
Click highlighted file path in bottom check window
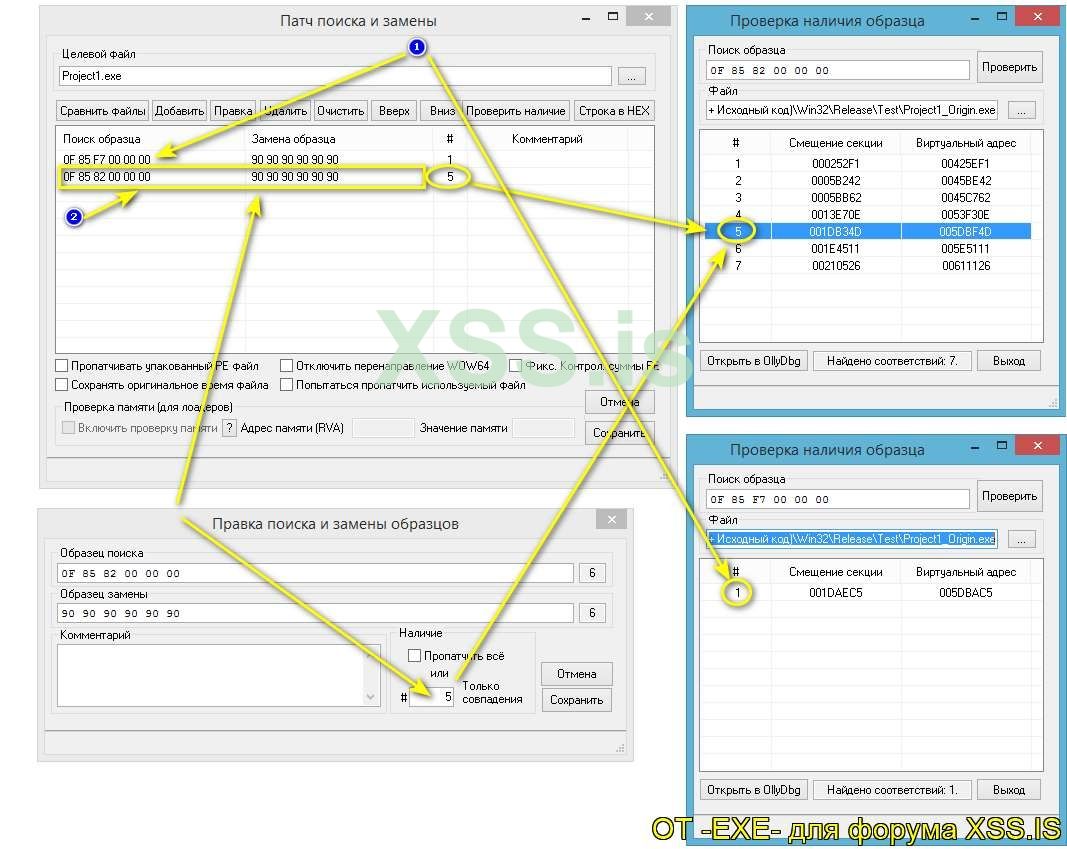pos(852,539)
